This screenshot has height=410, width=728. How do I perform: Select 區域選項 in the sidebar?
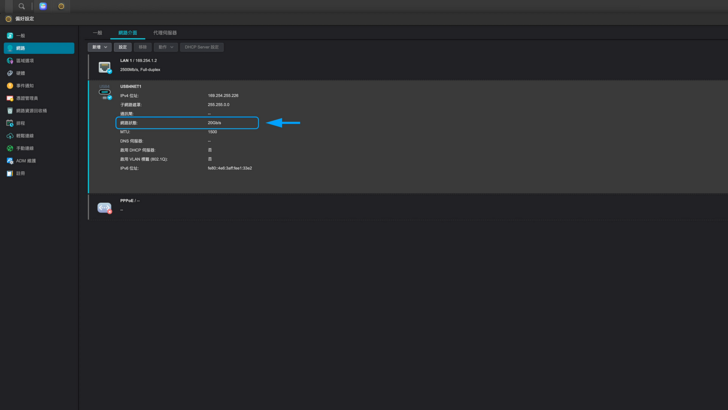coord(25,60)
